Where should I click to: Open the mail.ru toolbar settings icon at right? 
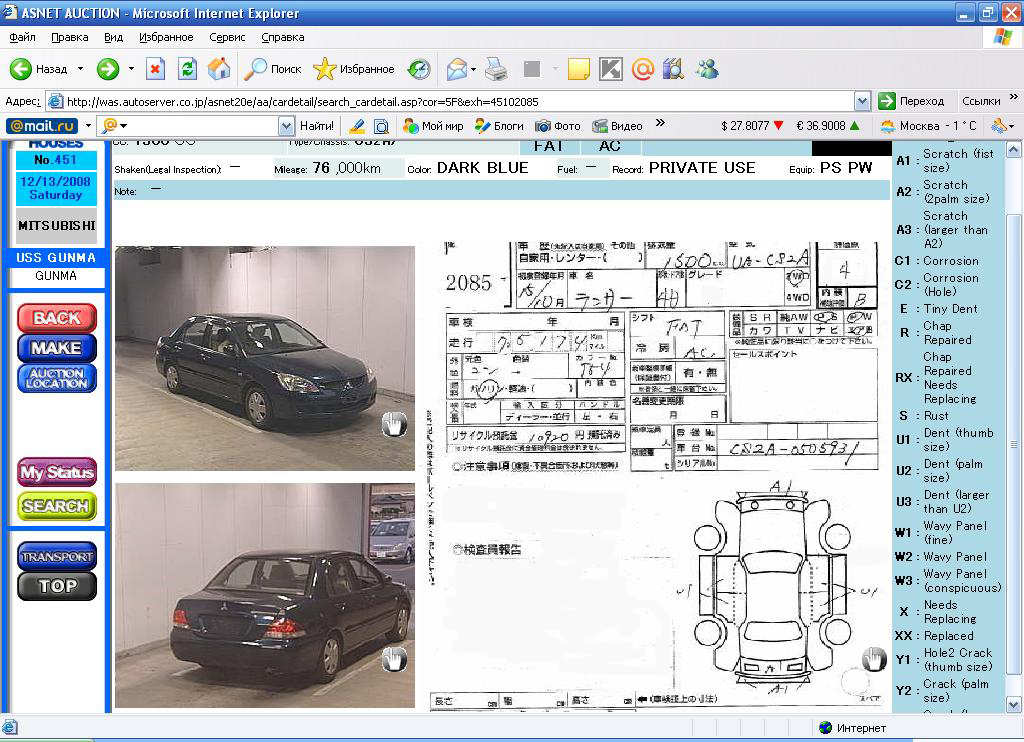pyautogui.click(x=999, y=125)
